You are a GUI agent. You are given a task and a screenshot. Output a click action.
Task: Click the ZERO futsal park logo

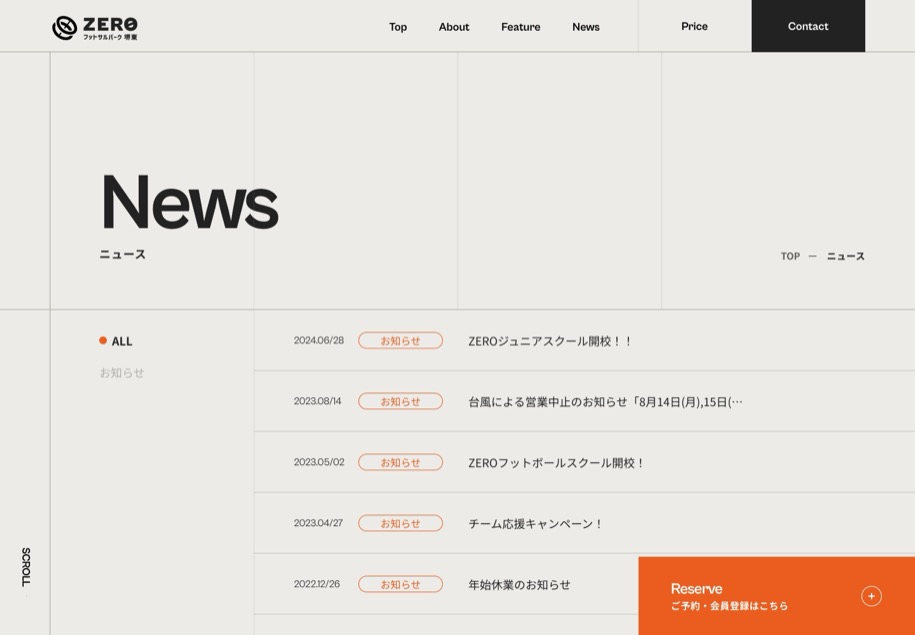click(95, 27)
